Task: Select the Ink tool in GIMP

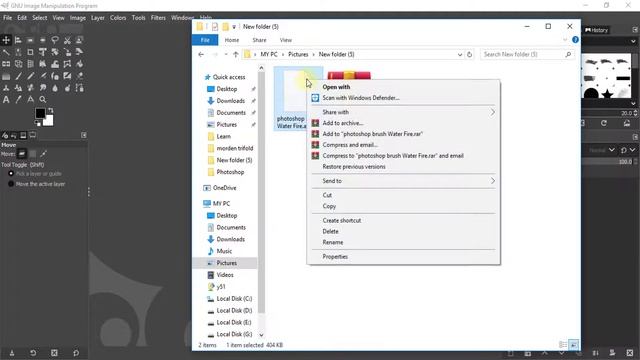Action: pos(55,76)
